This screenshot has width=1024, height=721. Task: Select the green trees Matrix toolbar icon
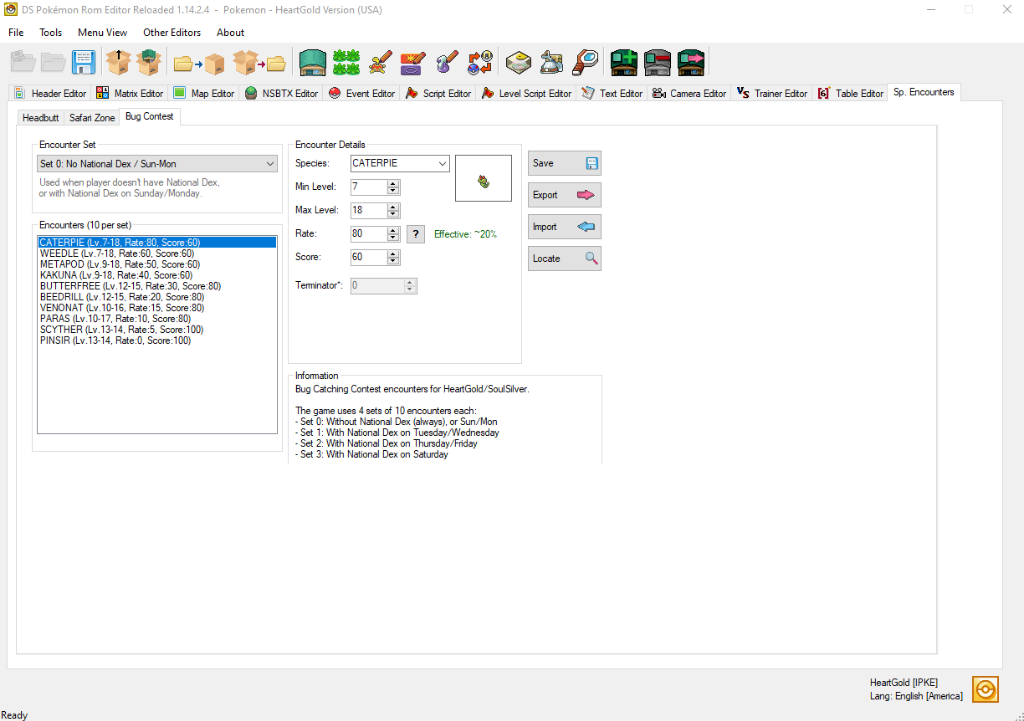pyautogui.click(x=347, y=62)
